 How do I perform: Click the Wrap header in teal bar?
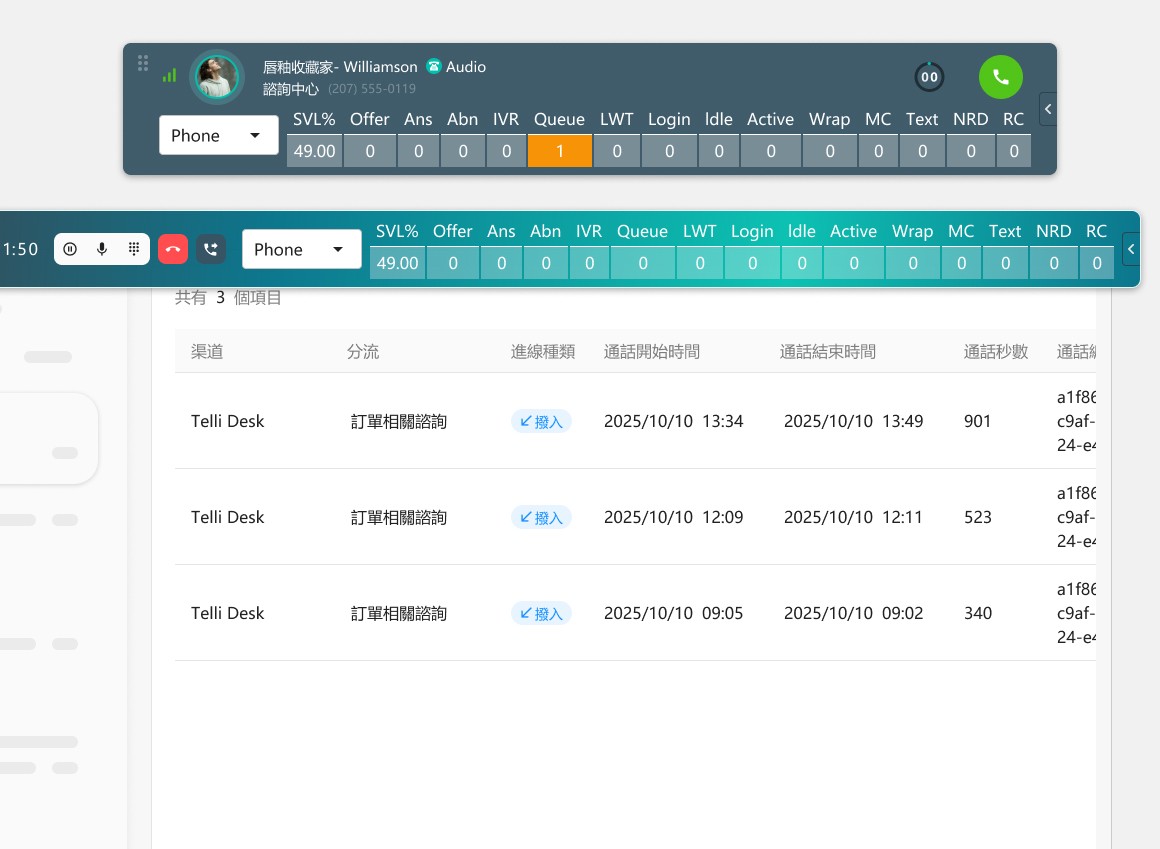[912, 231]
